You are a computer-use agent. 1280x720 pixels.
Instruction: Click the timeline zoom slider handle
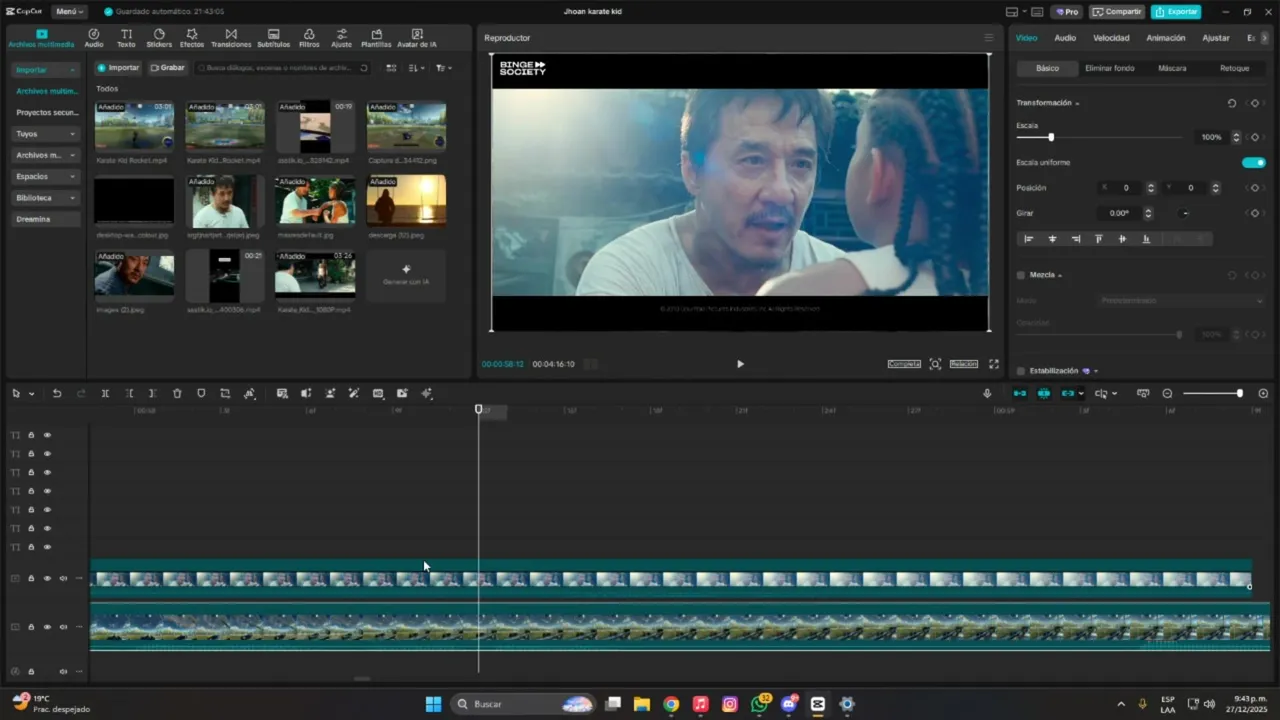click(x=1239, y=394)
